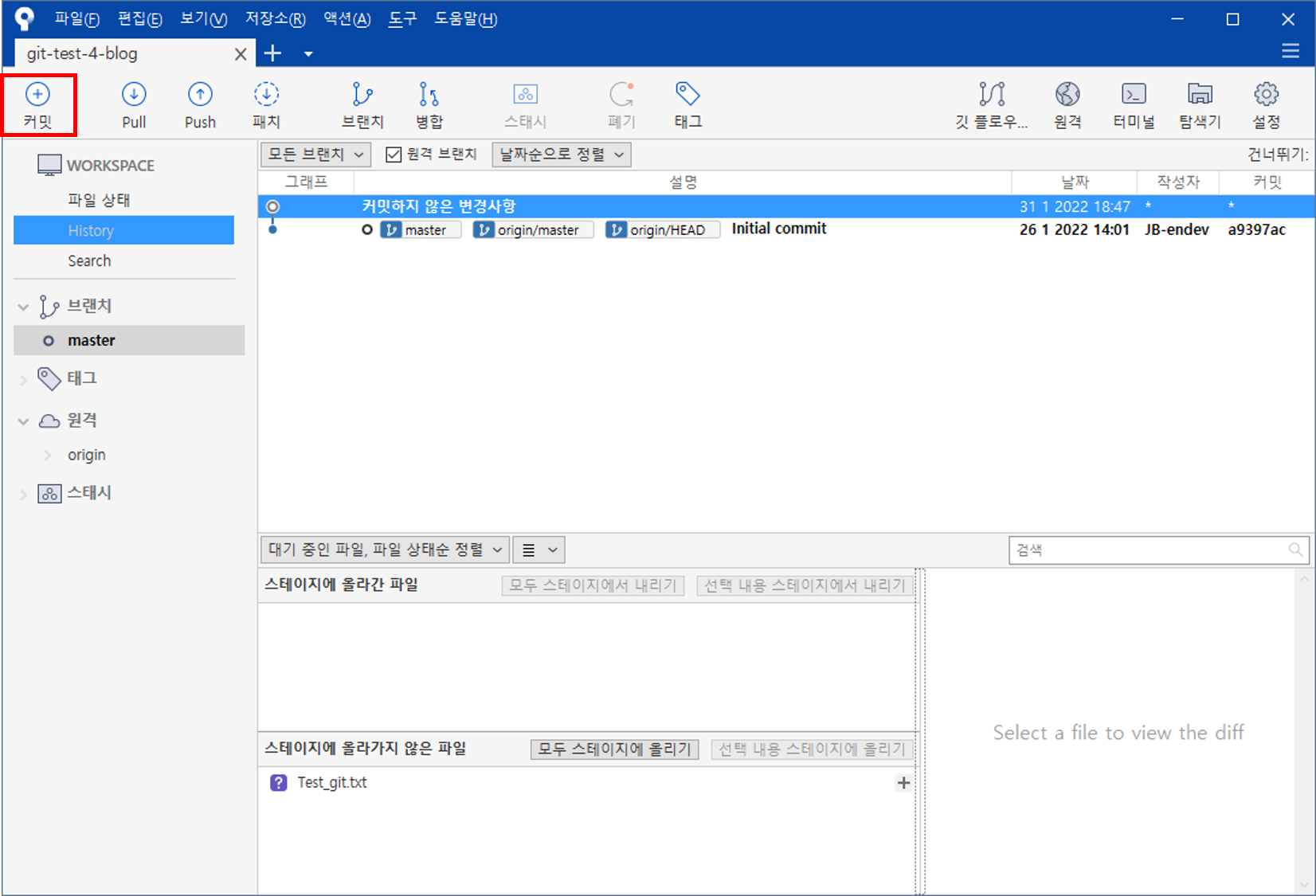
Task: Click commit hash a9397ac
Action: click(1256, 229)
